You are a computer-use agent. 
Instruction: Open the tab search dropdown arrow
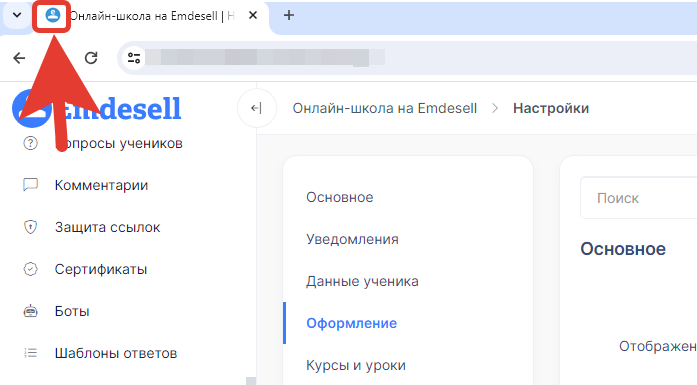click(17, 16)
